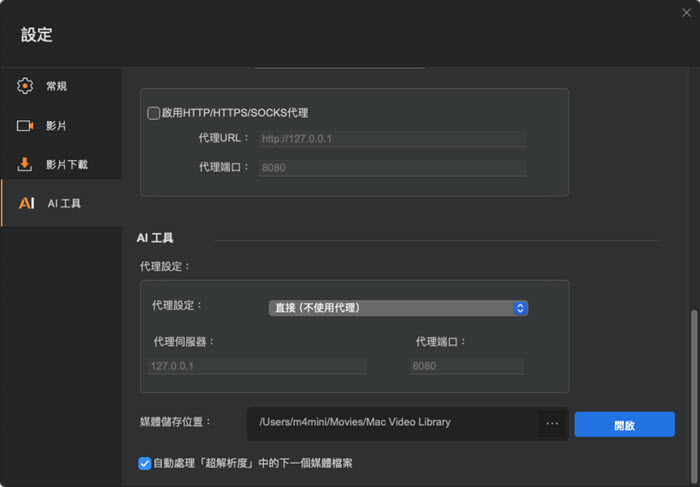Open the 常規 settings tab
The image size is (700, 487).
coord(61,86)
